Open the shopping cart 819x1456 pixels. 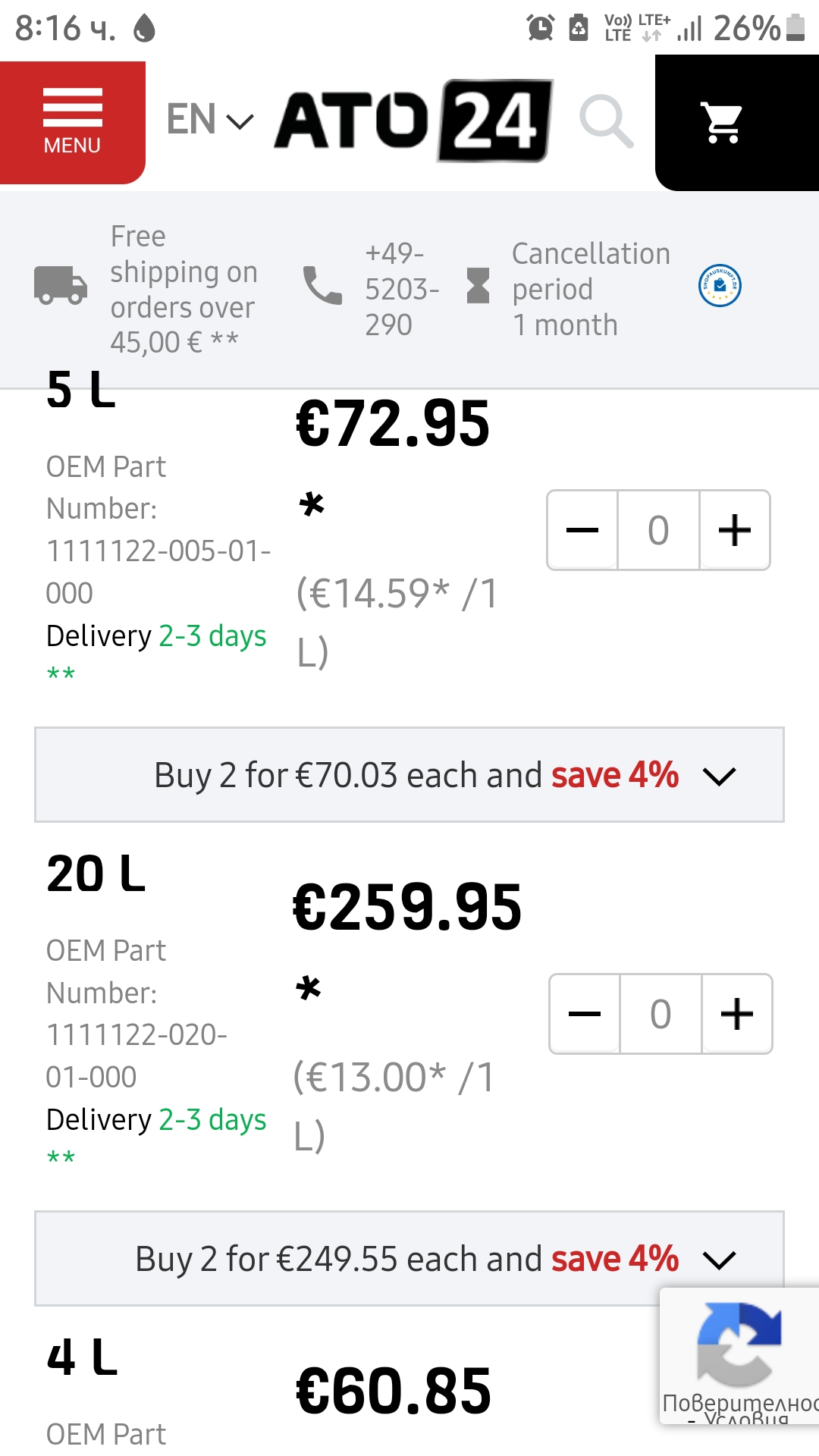click(723, 122)
